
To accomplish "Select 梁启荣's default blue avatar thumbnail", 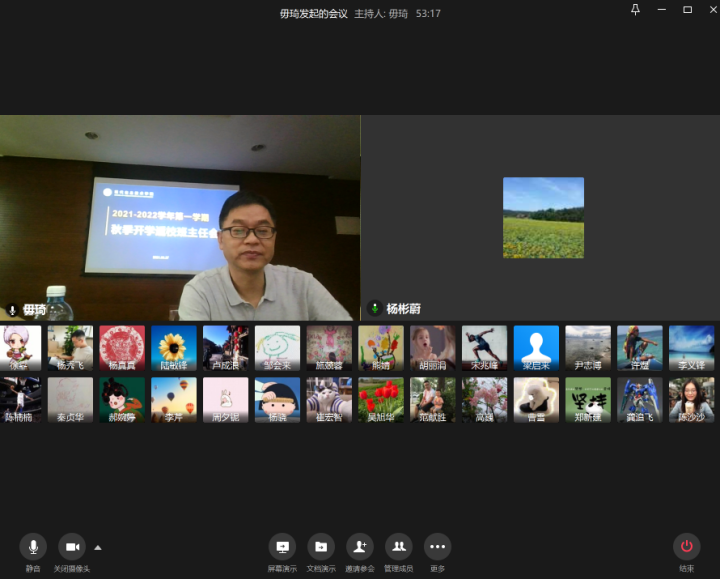I will [536, 346].
